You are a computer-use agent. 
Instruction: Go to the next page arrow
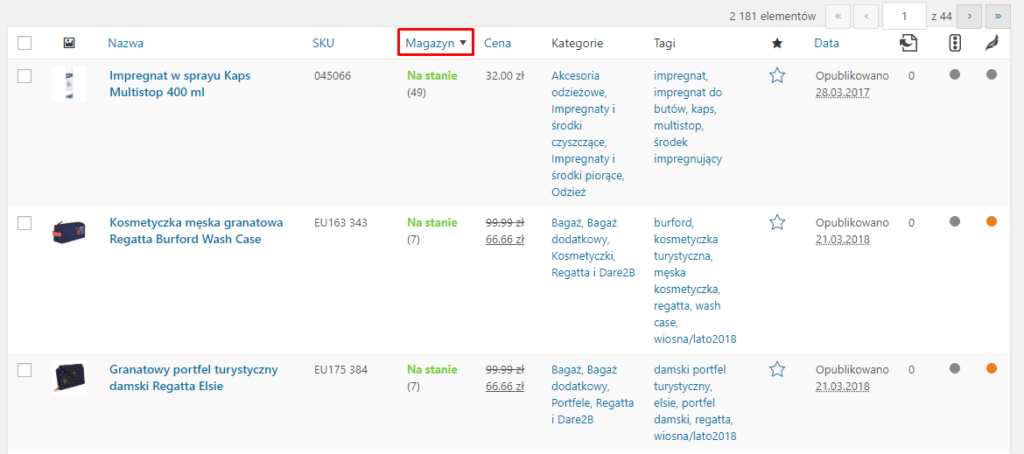point(968,16)
